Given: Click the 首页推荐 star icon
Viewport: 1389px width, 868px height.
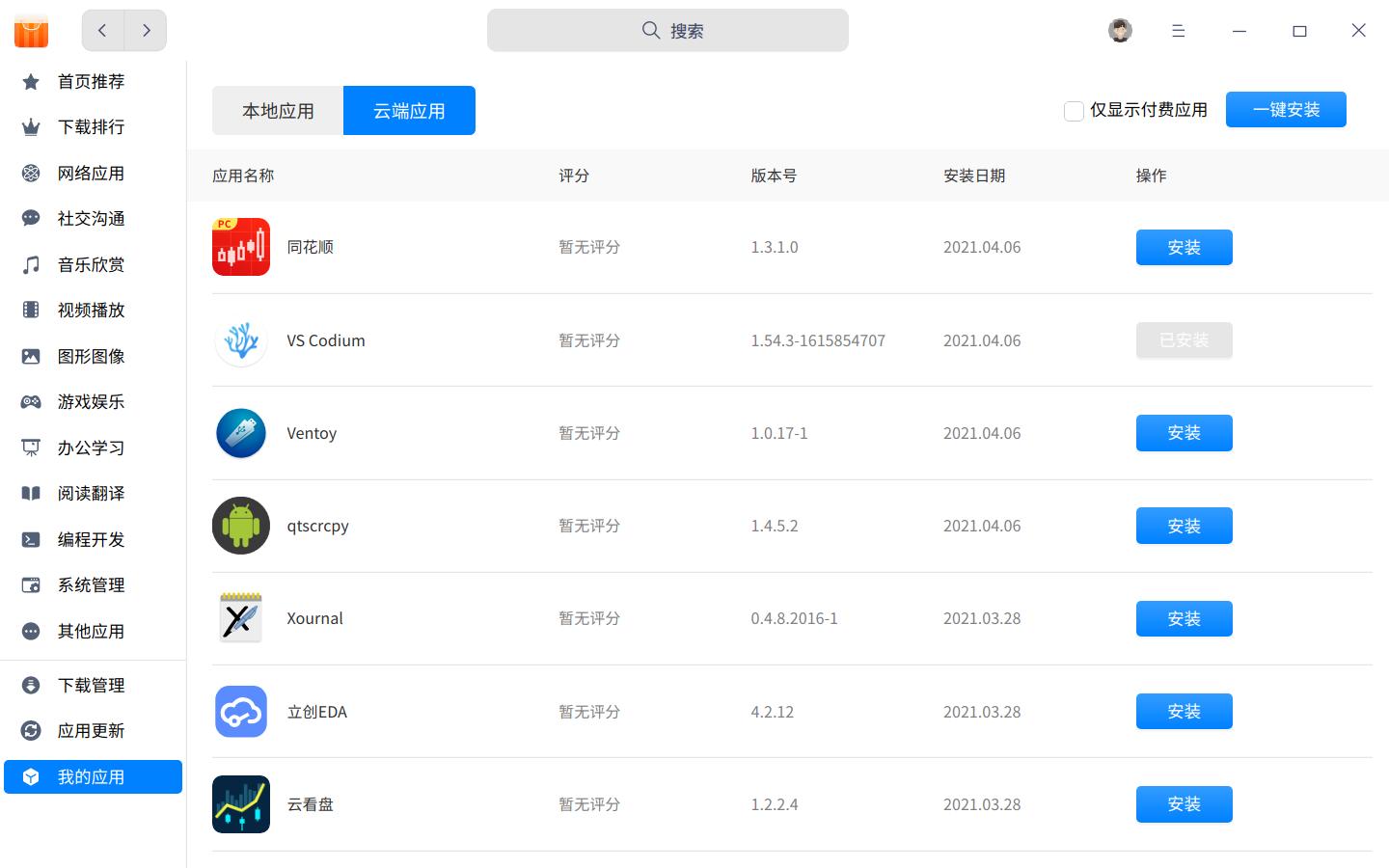Looking at the screenshot, I should (x=31, y=82).
